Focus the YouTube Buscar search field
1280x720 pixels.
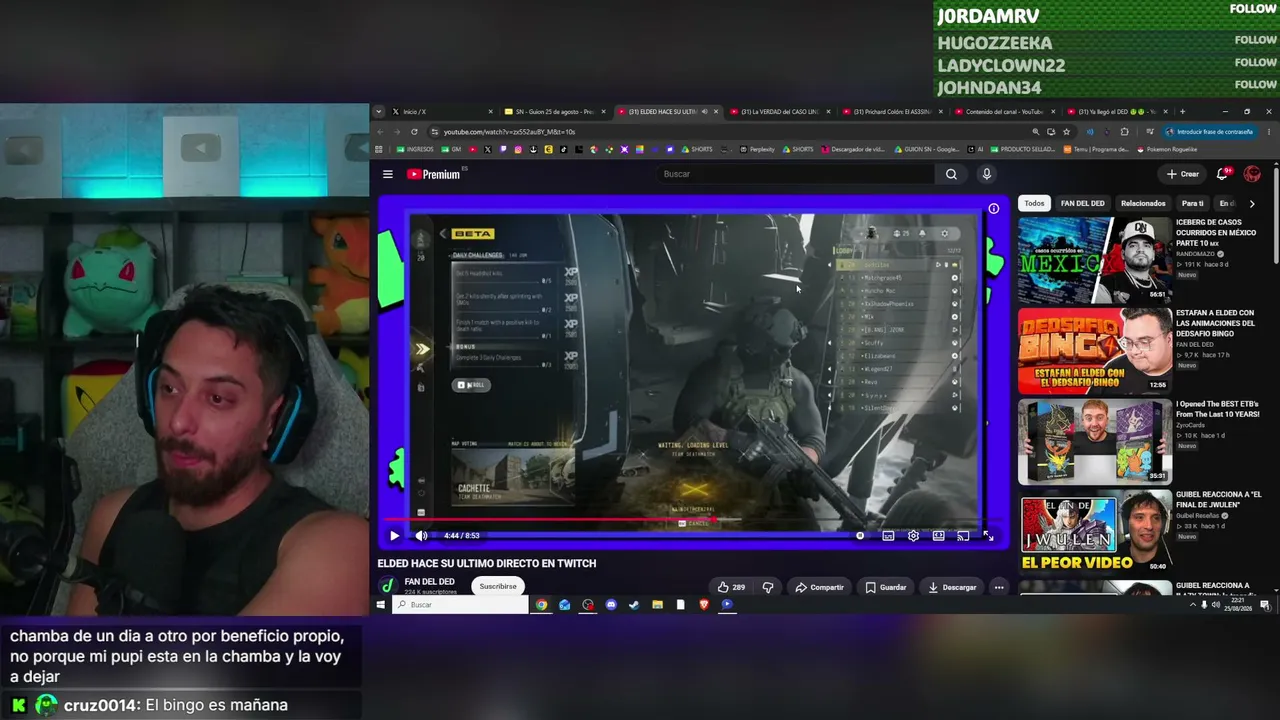(798, 174)
